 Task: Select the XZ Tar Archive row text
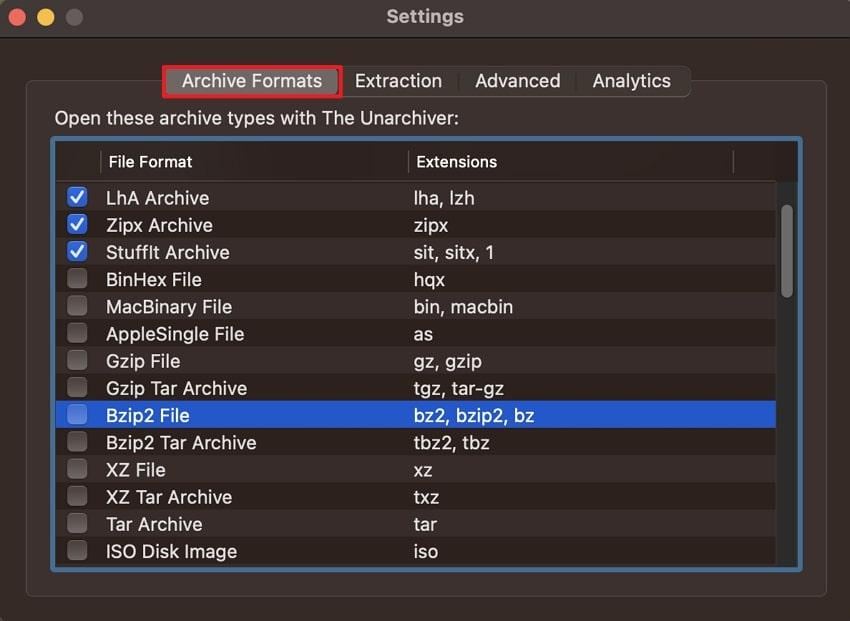tap(169, 497)
